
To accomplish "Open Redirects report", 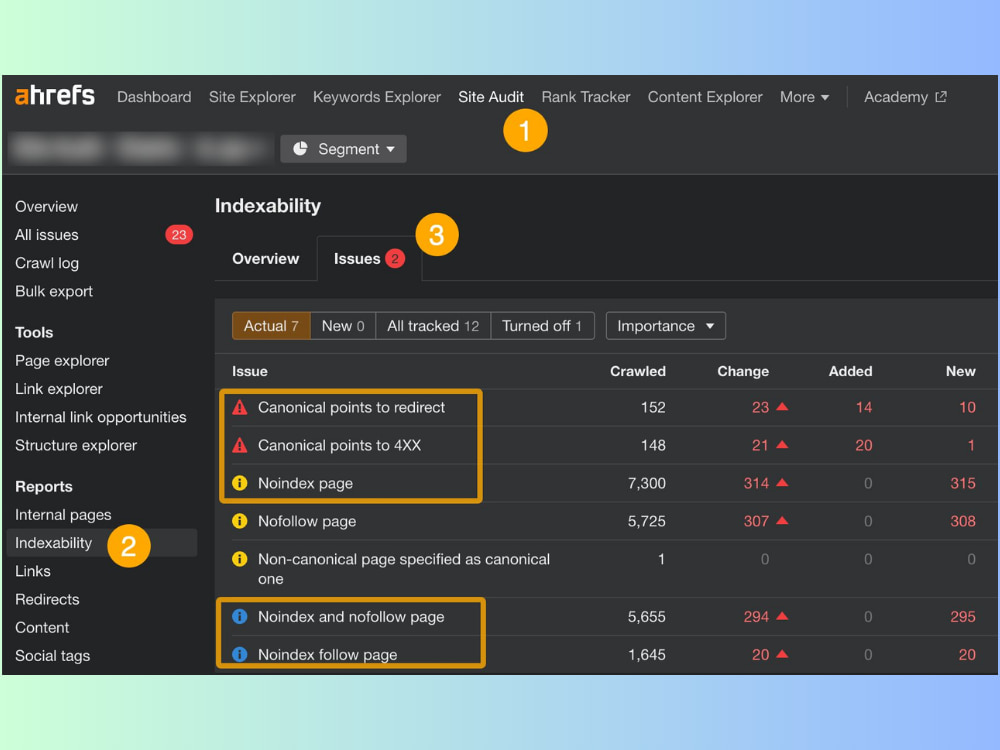I will pyautogui.click(x=47, y=599).
